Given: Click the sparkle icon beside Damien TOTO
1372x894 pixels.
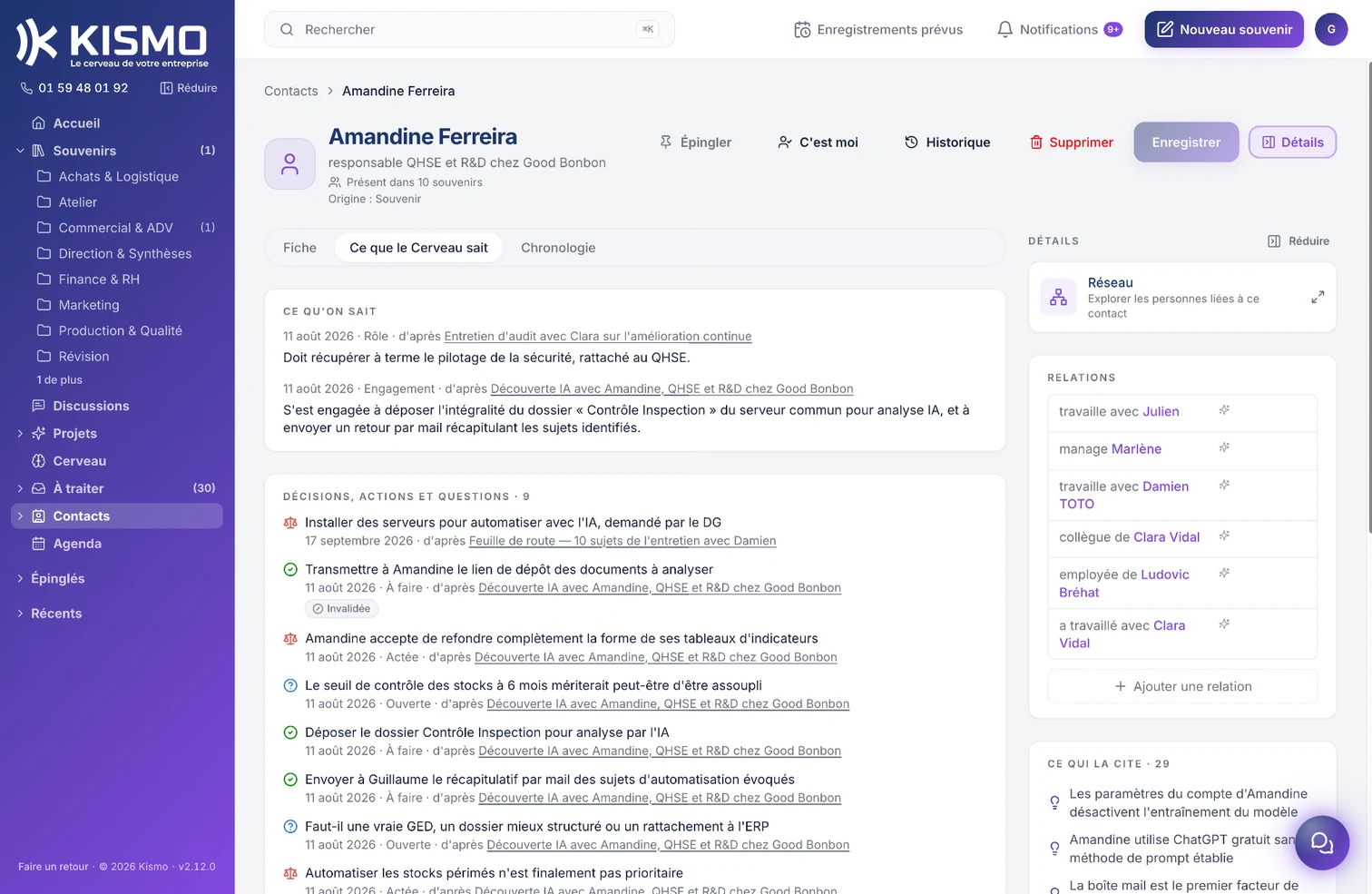Looking at the screenshot, I should click(x=1224, y=485).
